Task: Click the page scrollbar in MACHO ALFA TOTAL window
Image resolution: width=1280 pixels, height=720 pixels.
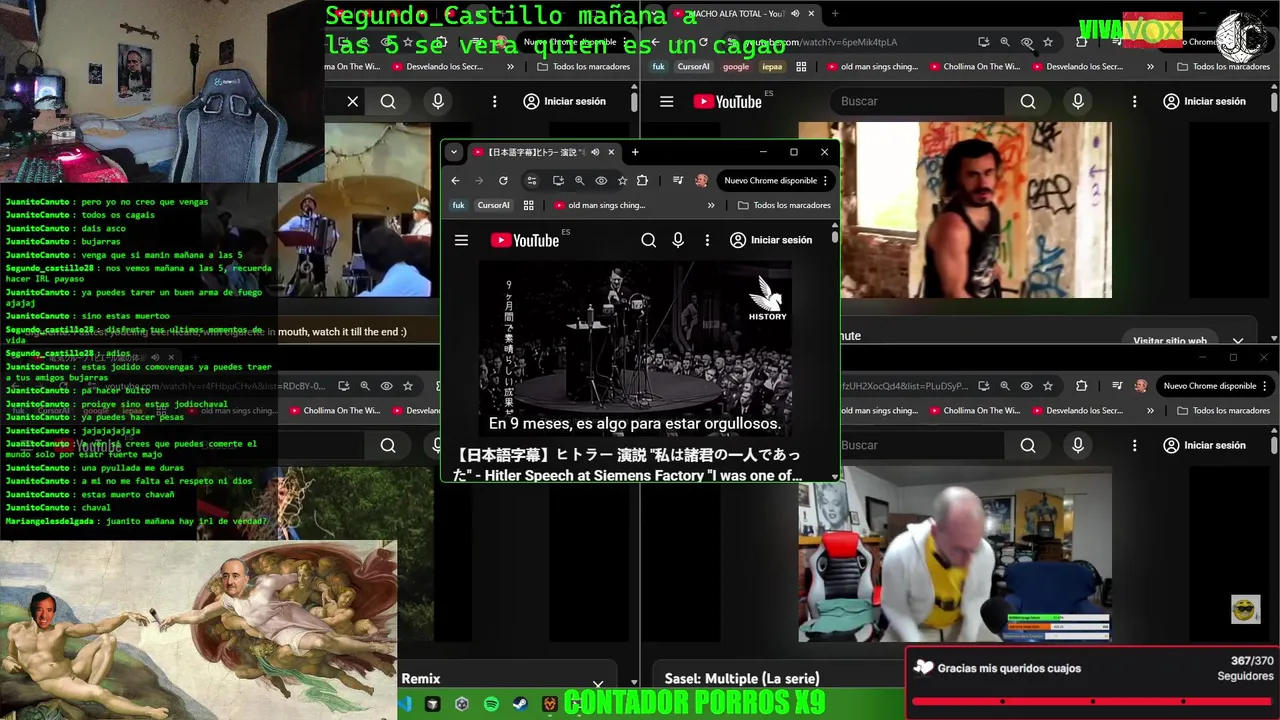Action: (1274, 103)
